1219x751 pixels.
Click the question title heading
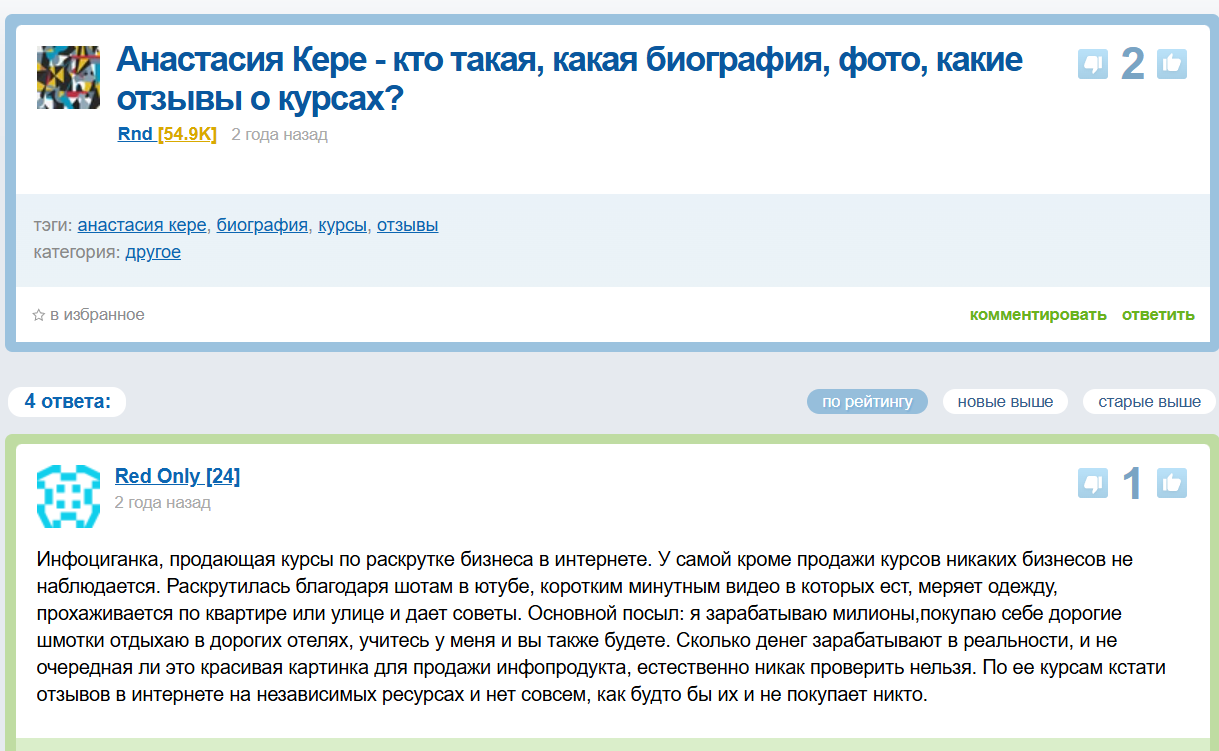(x=569, y=79)
